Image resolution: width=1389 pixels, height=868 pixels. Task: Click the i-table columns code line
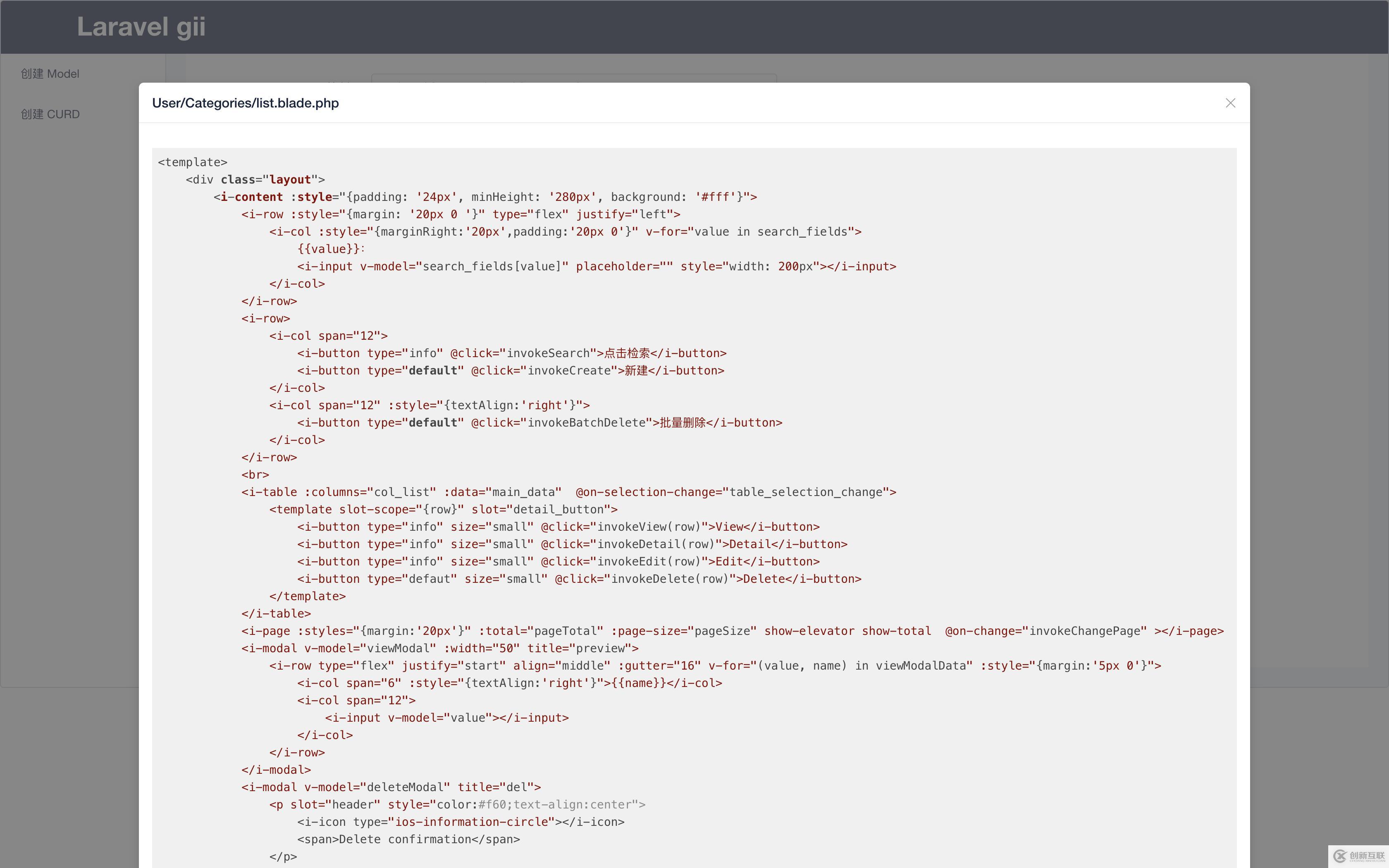pyautogui.click(x=568, y=493)
